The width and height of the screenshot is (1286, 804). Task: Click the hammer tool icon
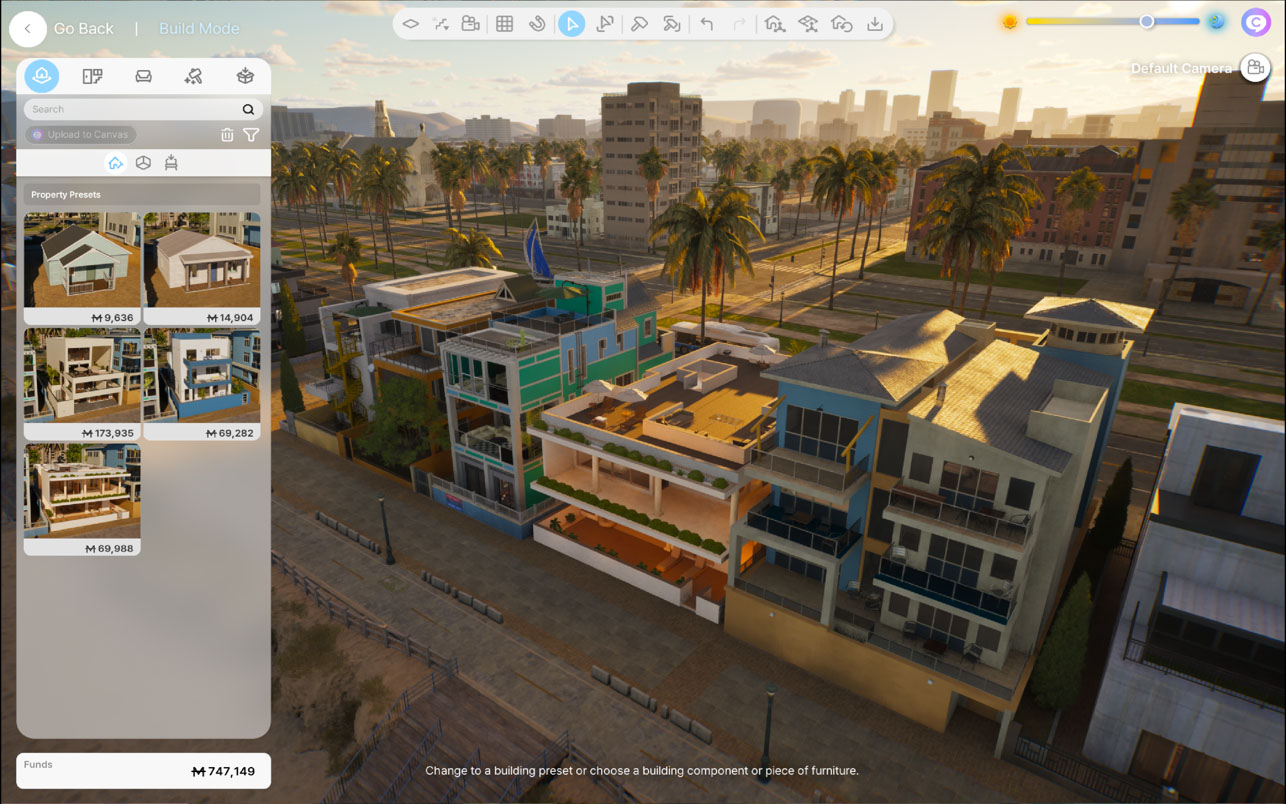(x=639, y=24)
